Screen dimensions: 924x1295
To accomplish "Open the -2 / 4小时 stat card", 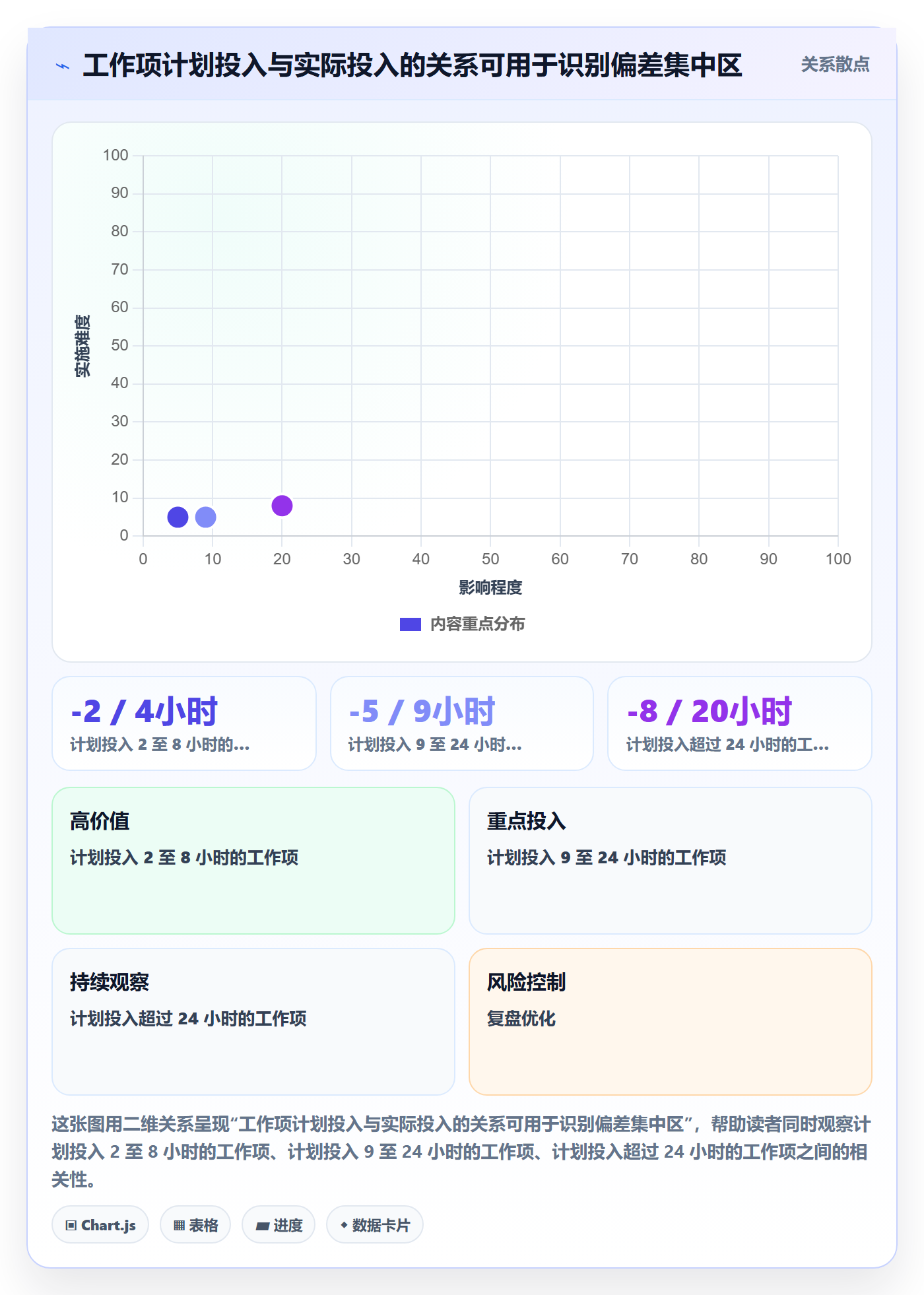I will (184, 723).
